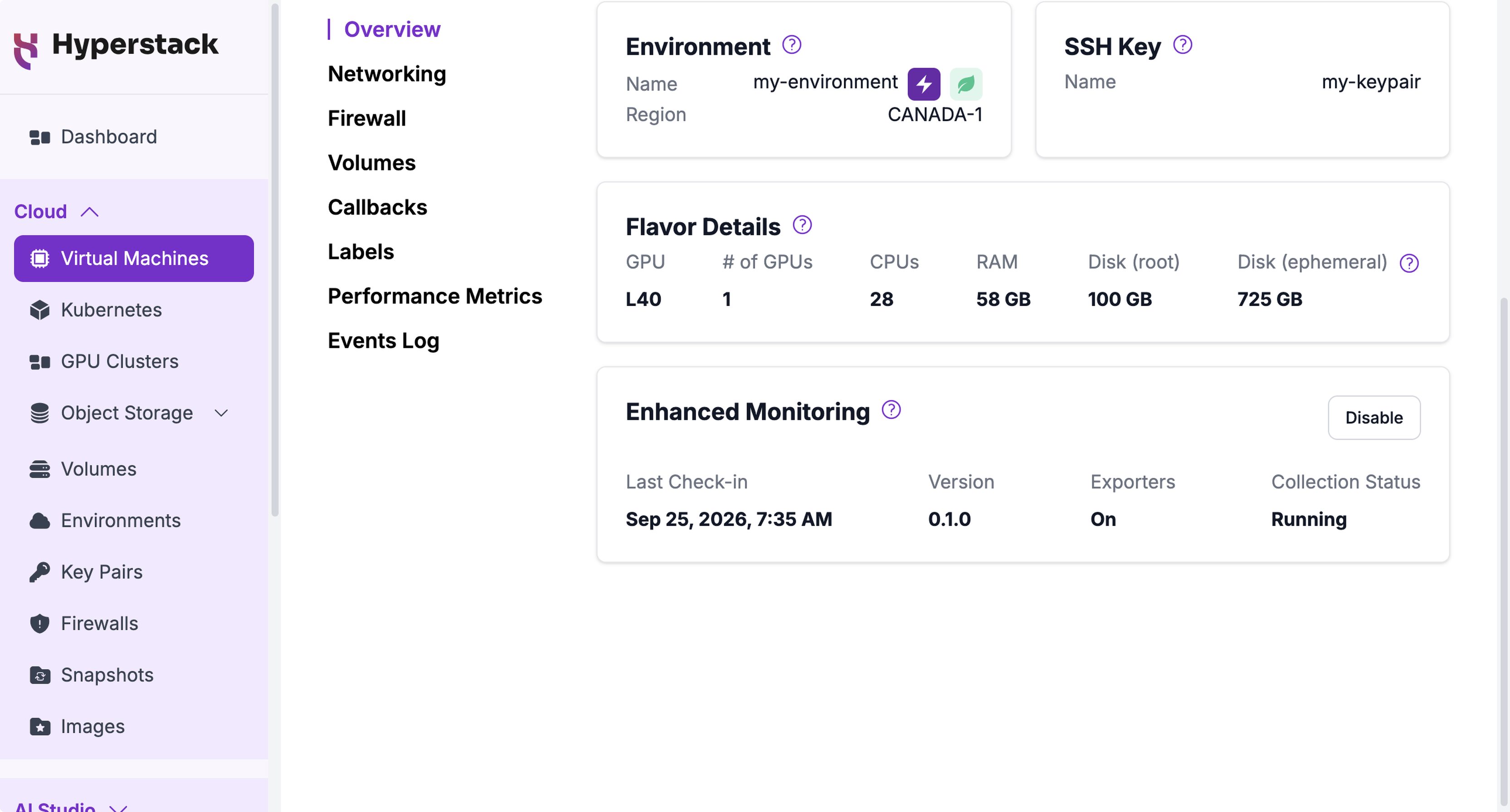
Task: Open Firewalls page in sidebar
Action: (x=134, y=624)
